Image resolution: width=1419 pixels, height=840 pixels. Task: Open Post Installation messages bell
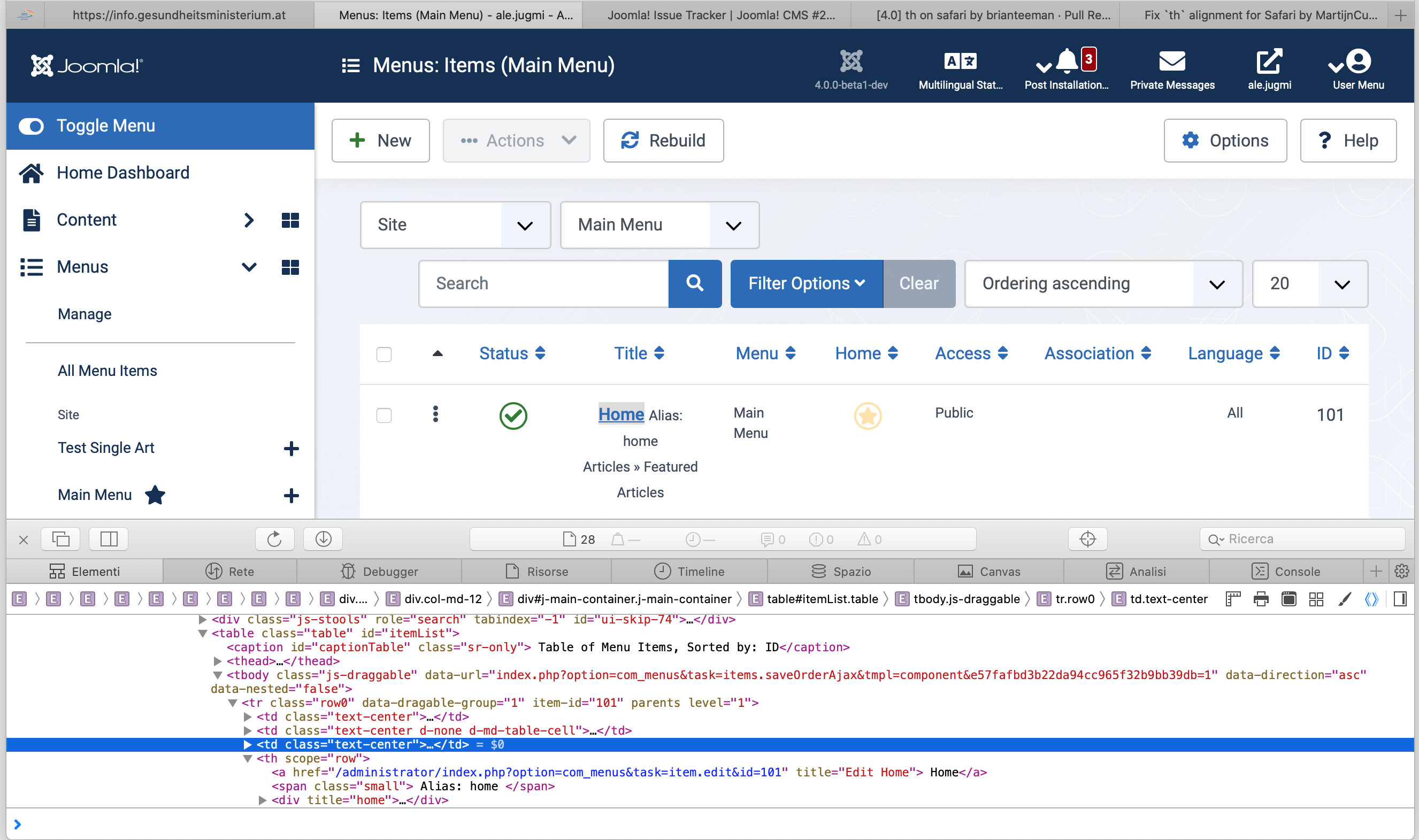click(1067, 61)
